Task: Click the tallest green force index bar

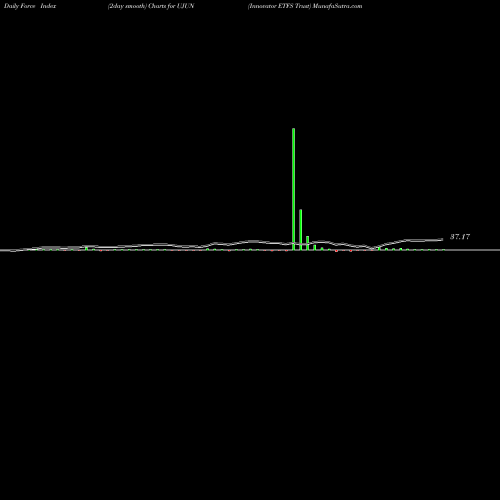Action: (293, 189)
